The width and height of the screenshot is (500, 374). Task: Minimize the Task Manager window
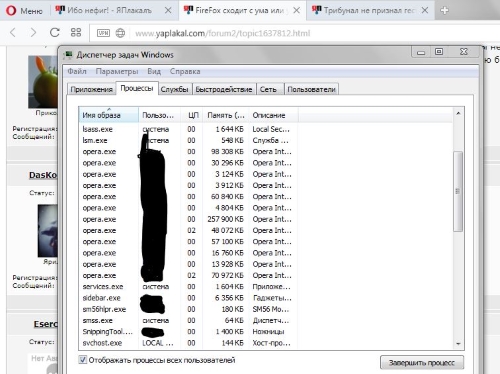(x=421, y=52)
